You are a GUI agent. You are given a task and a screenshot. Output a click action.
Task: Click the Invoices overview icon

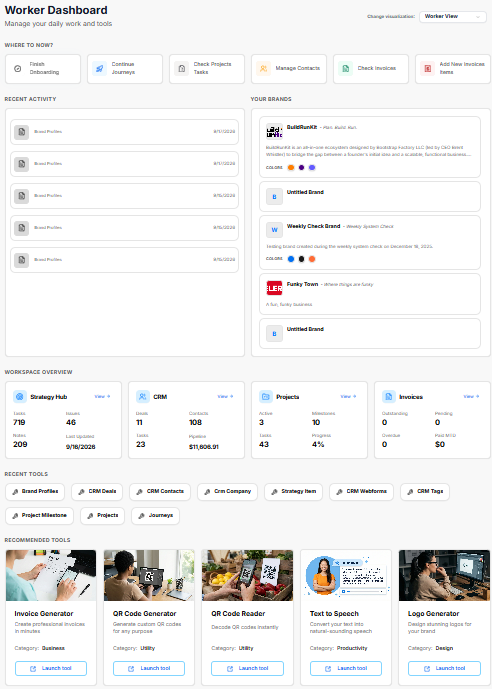click(389, 396)
